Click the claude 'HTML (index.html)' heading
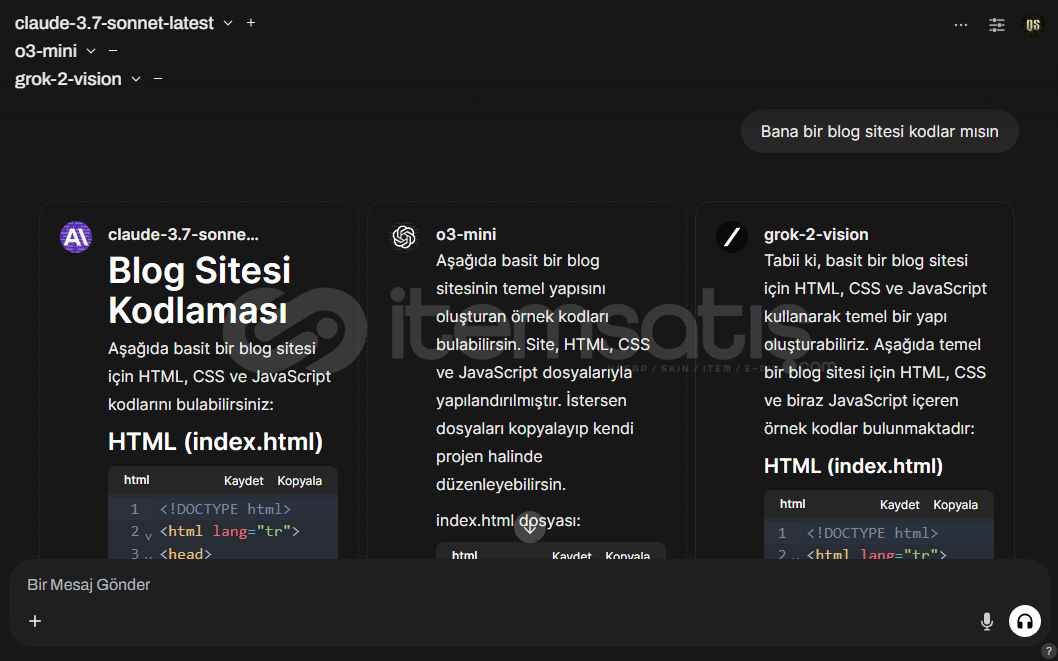Viewport: 1058px width, 661px height. point(215,442)
